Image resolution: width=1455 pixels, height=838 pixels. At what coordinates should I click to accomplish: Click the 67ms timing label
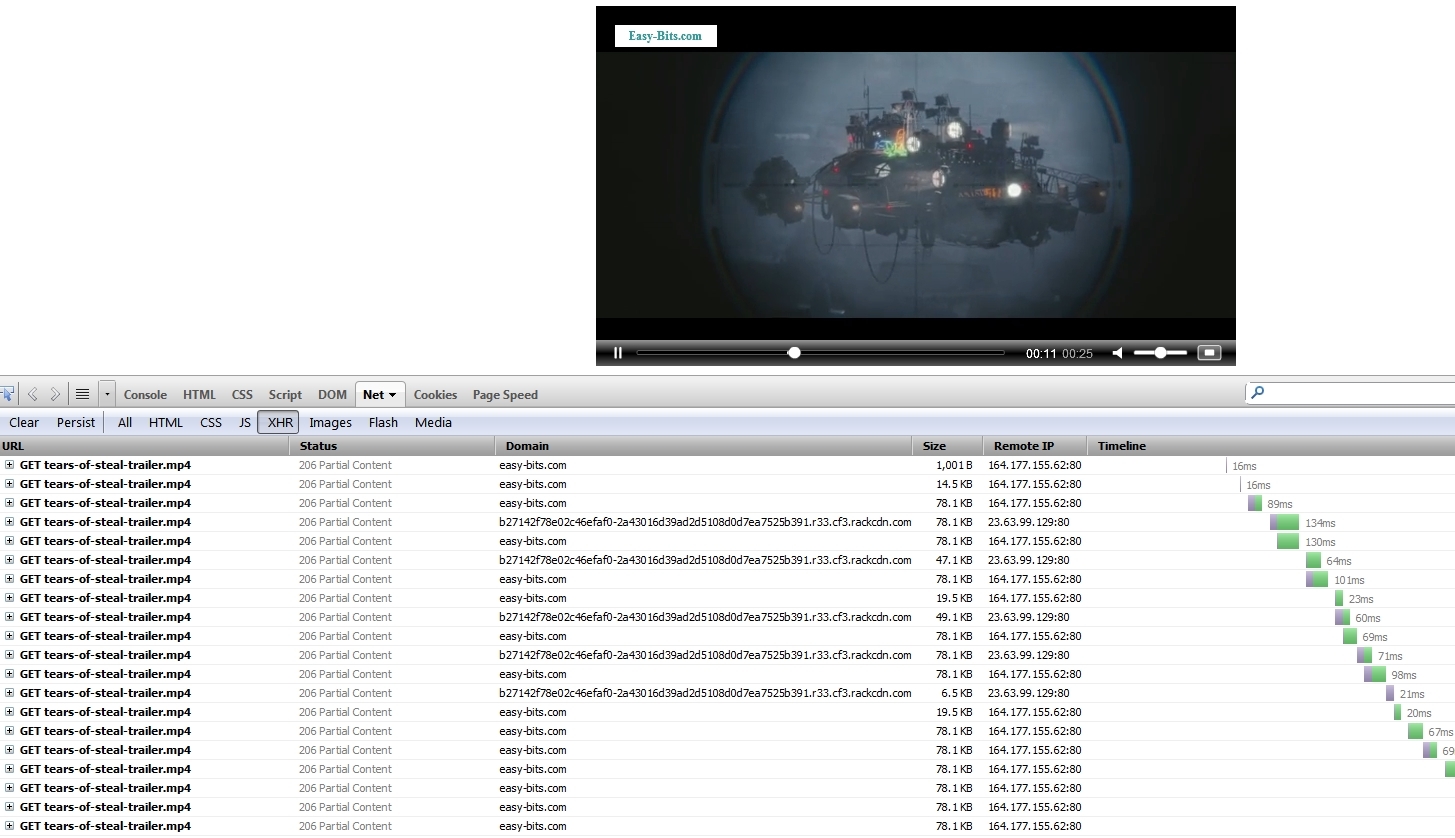coord(1440,732)
